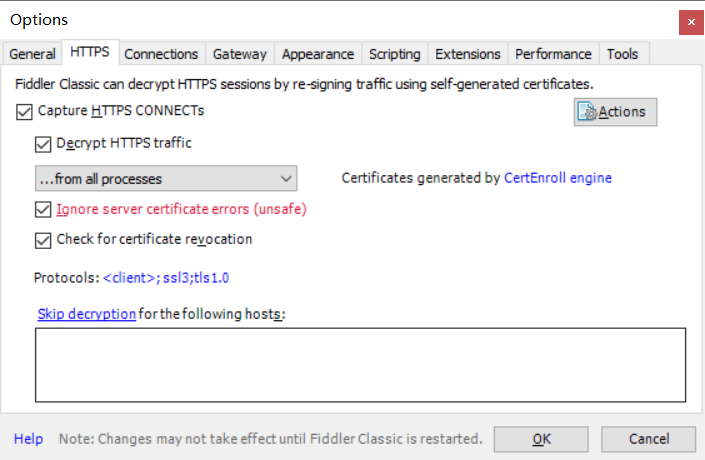Select the Tools tab
Screen dimensions: 705x460
coord(623,54)
